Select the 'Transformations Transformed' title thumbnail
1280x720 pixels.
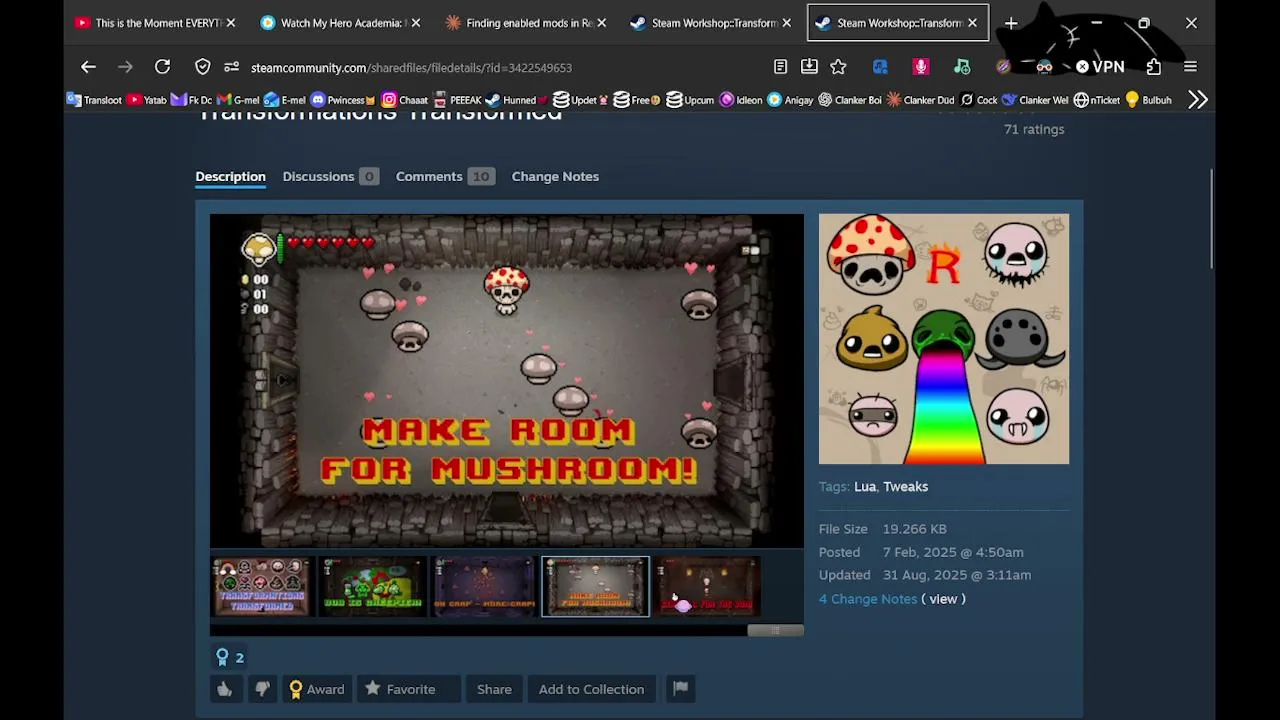coord(261,586)
